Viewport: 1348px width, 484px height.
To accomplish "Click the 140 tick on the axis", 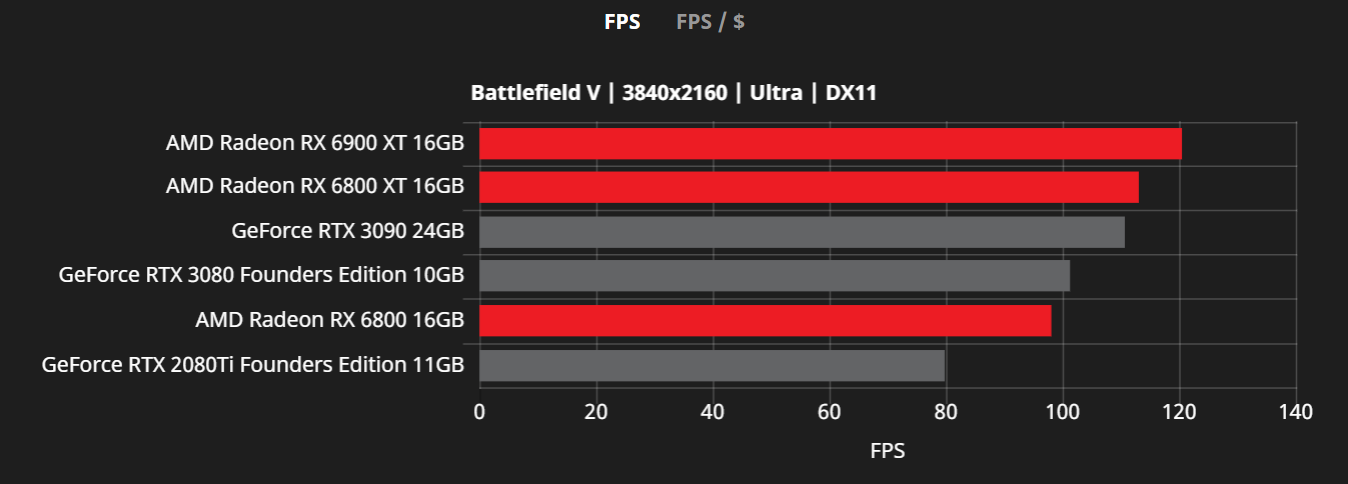I will 1295,412.
